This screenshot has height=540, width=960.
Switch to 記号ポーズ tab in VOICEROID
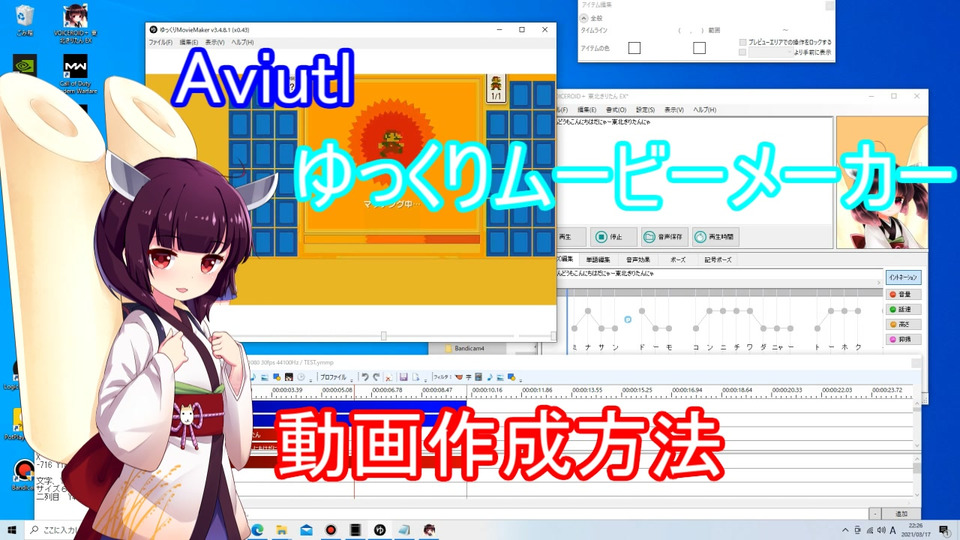[718, 260]
